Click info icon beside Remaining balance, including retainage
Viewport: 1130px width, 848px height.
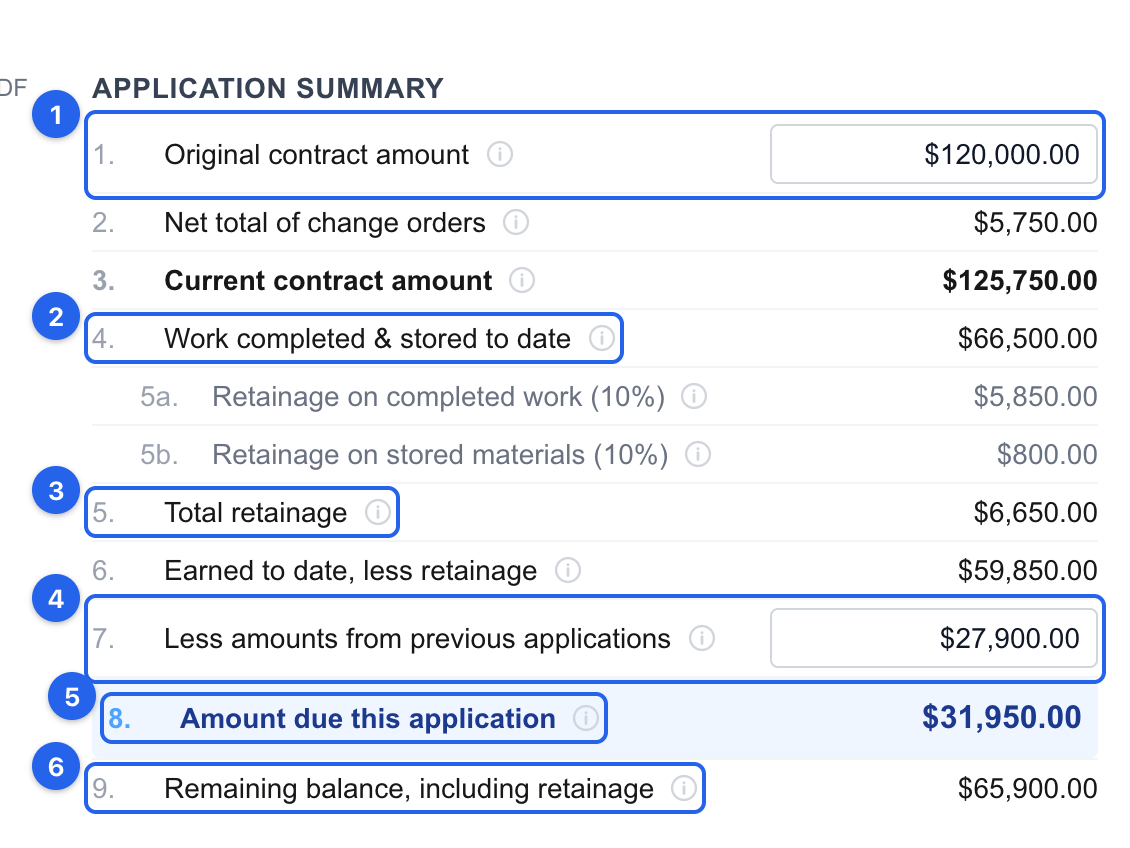[x=684, y=788]
